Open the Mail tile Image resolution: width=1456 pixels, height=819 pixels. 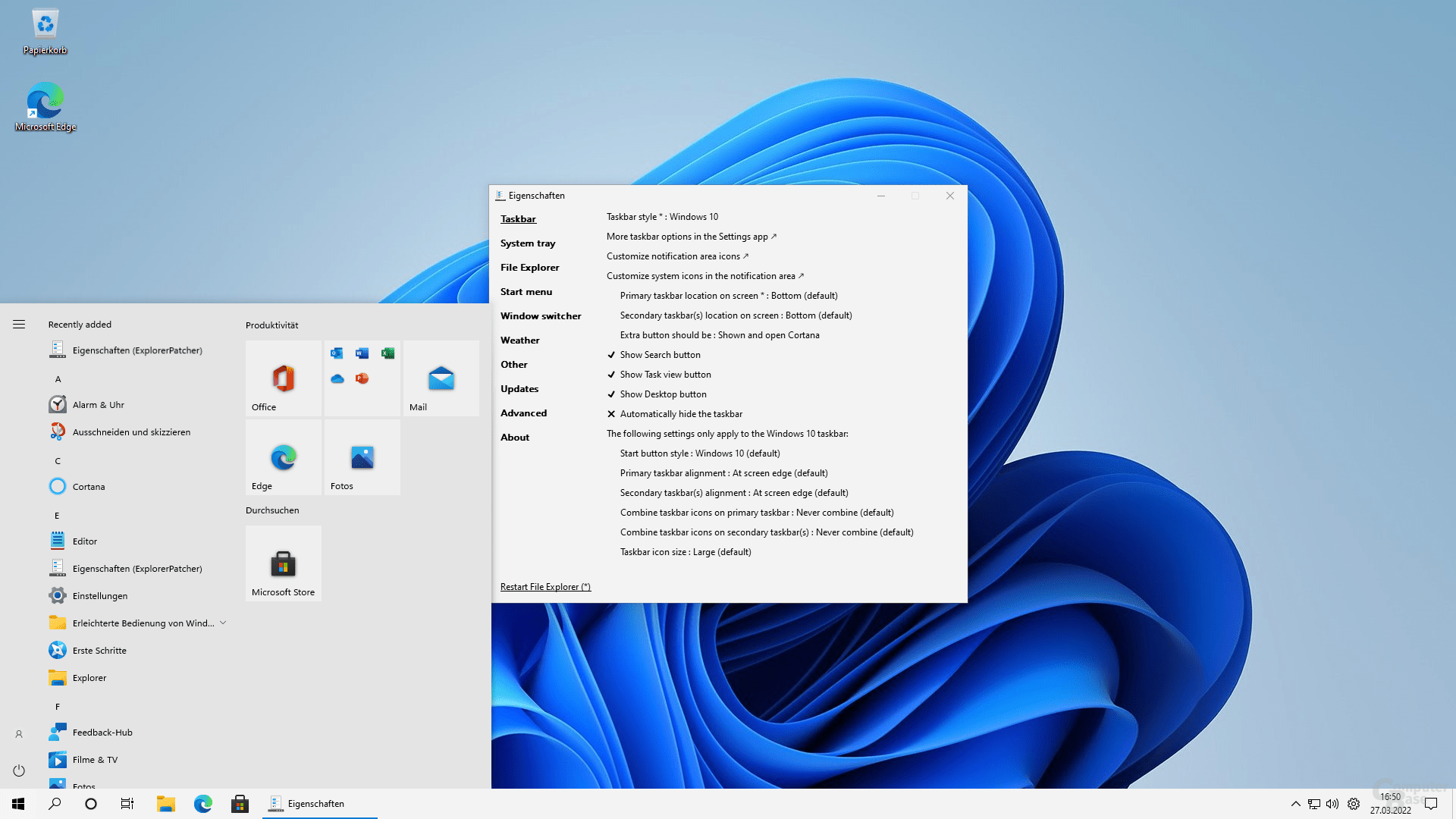pos(441,378)
